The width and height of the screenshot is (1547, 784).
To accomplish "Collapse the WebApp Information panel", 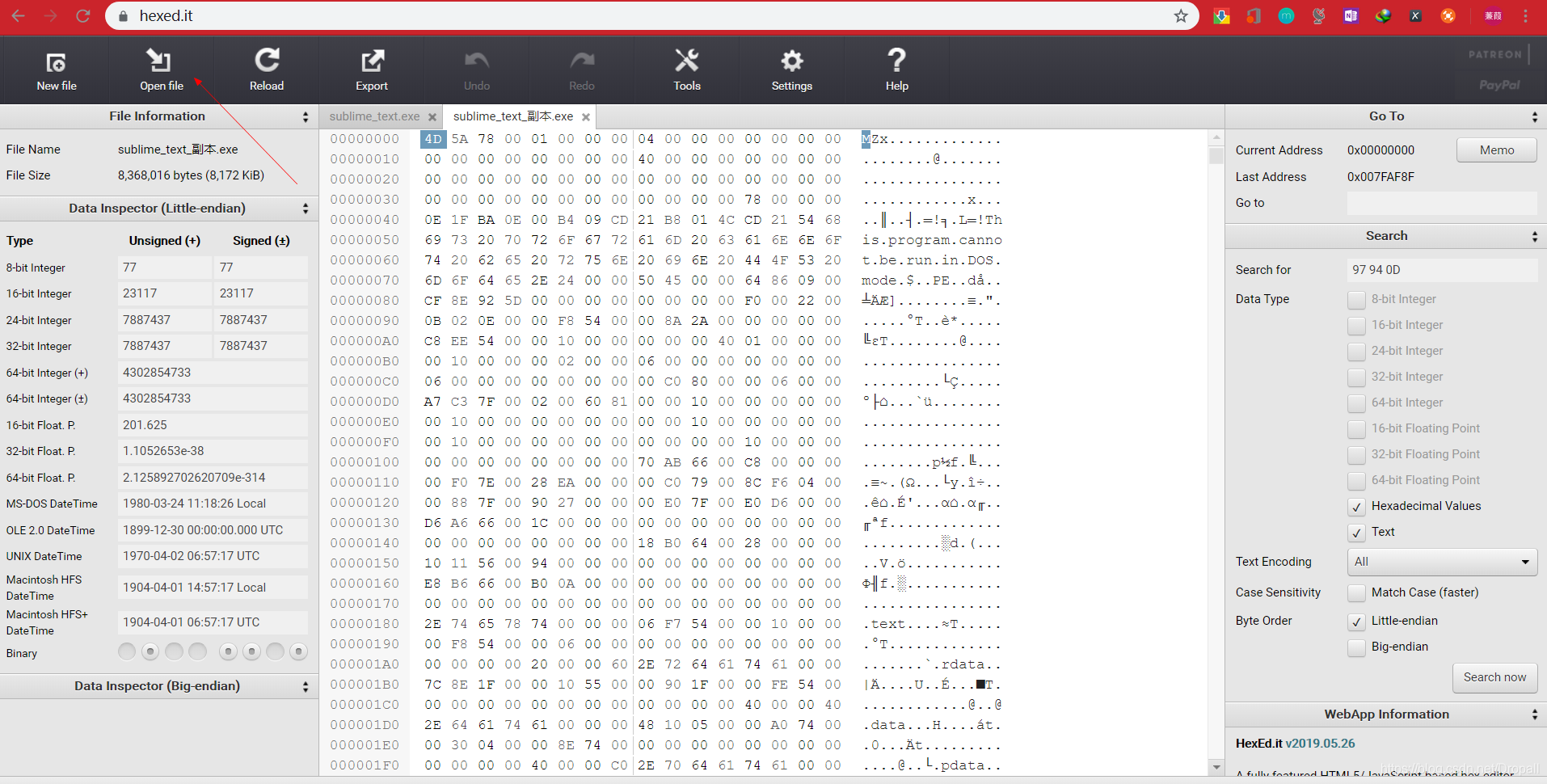I will click(x=1535, y=714).
